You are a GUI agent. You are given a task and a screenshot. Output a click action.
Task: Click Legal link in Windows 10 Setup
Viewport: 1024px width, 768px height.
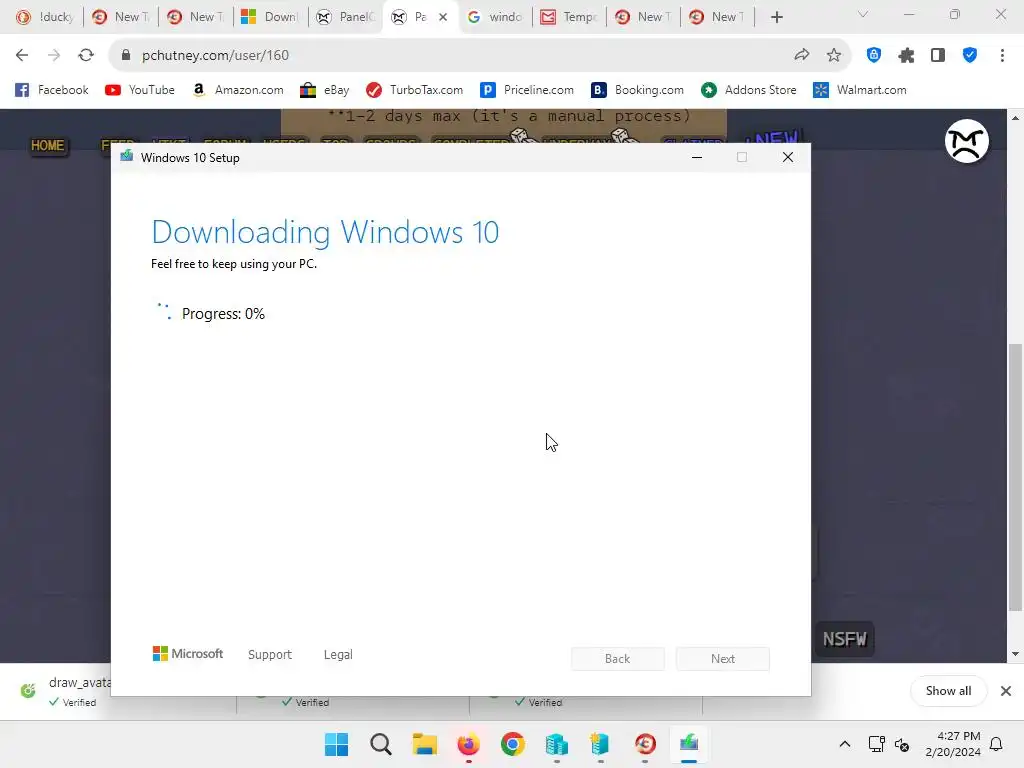pyautogui.click(x=338, y=654)
